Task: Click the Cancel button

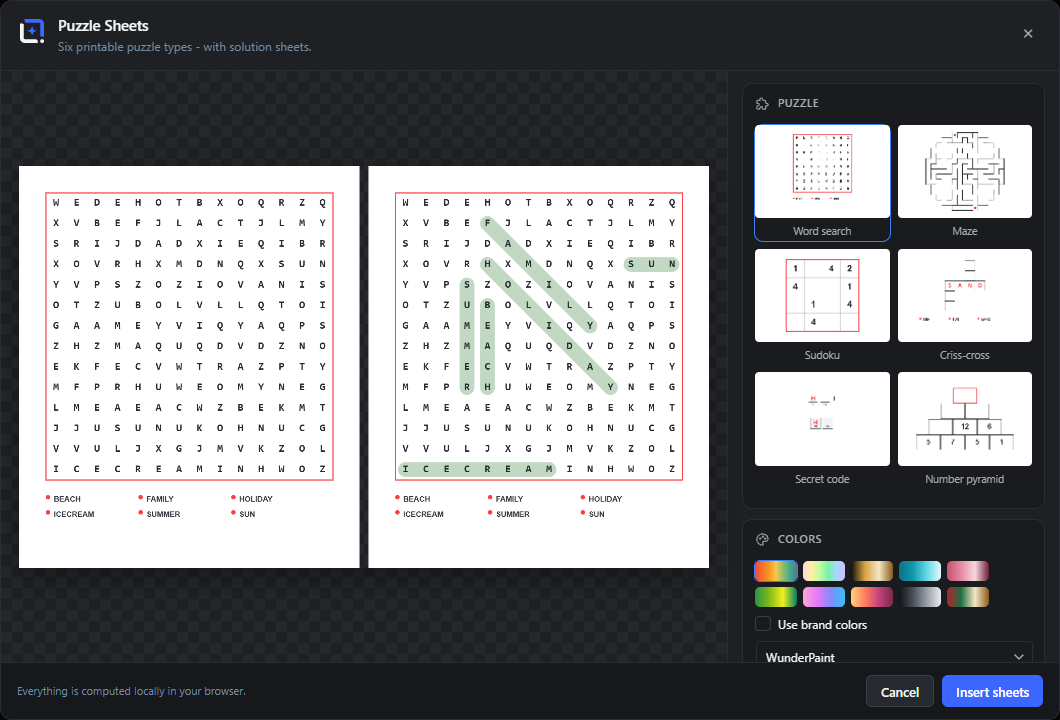Action: point(900,692)
